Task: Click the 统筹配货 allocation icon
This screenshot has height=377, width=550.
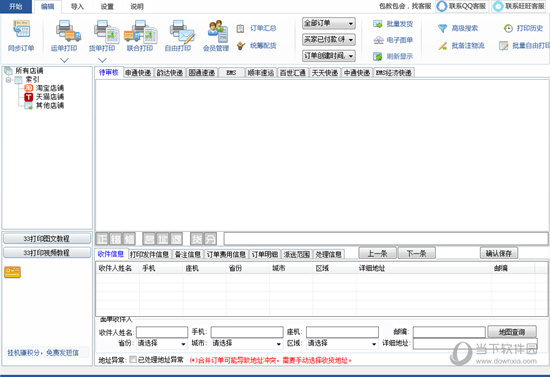Action: click(x=240, y=46)
